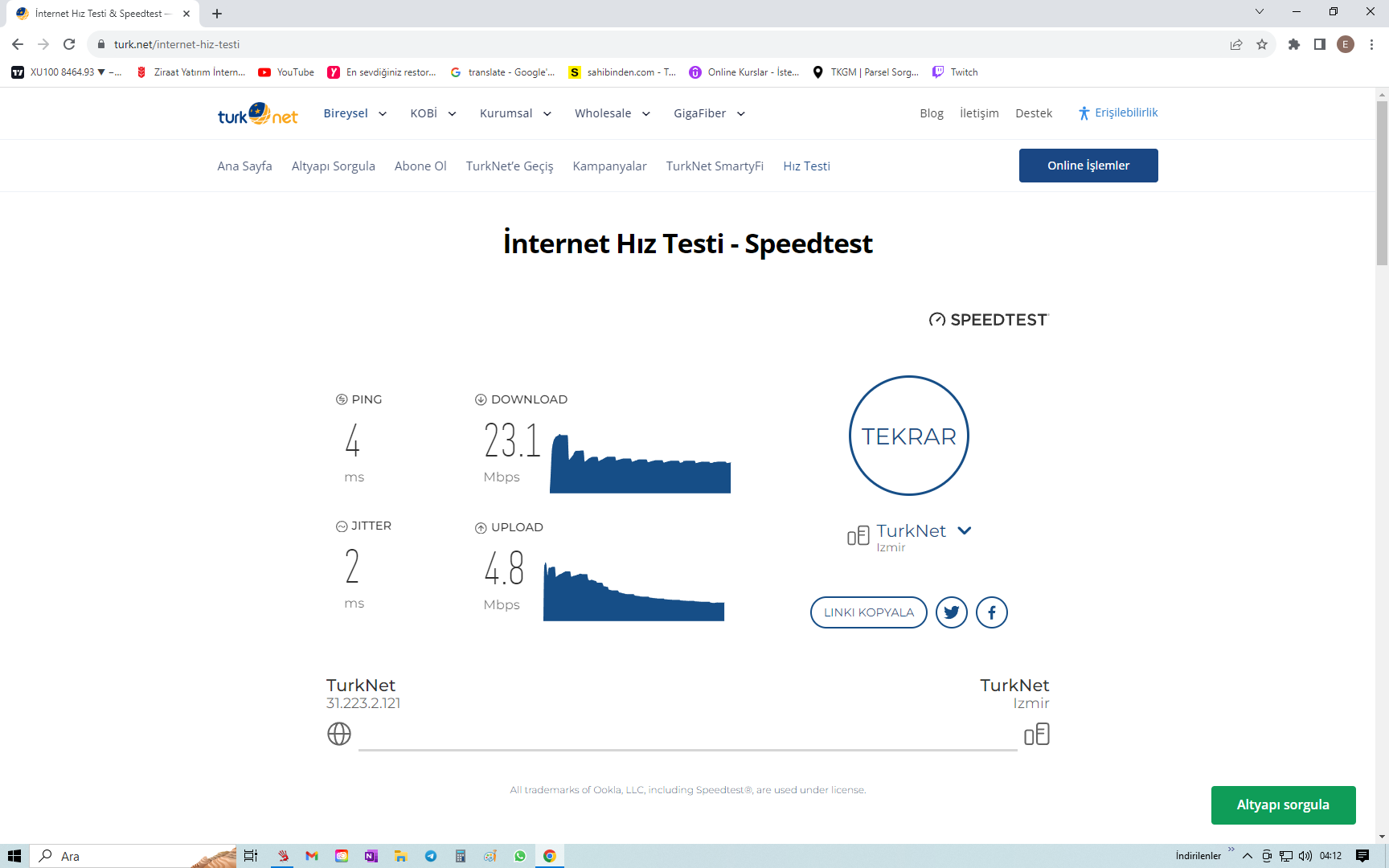Open the TKGM Parsel Sorgu bookmark
This screenshot has height=868, width=1389.
[866, 72]
